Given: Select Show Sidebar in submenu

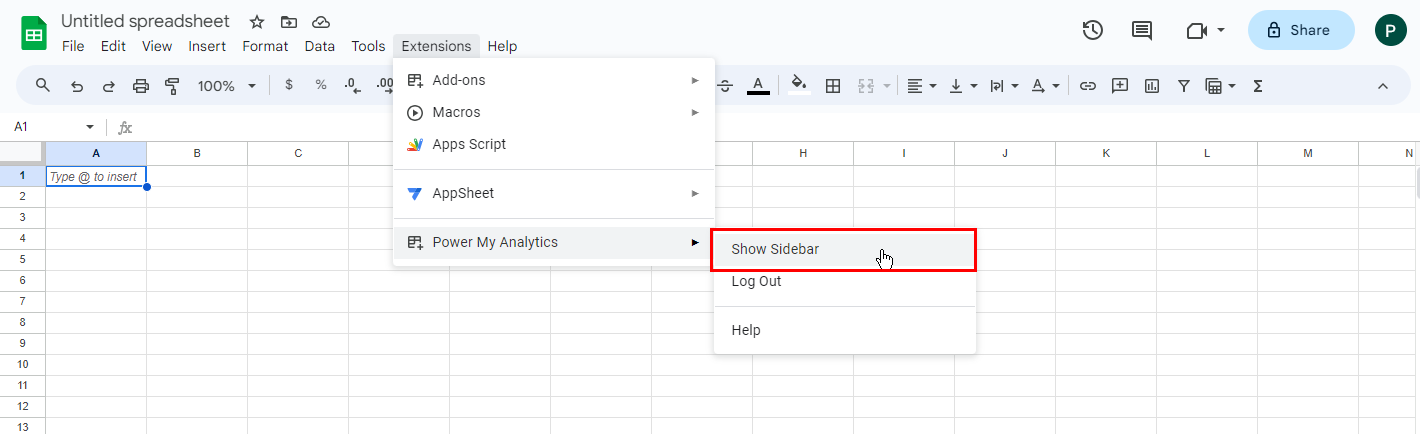Looking at the screenshot, I should (843, 249).
